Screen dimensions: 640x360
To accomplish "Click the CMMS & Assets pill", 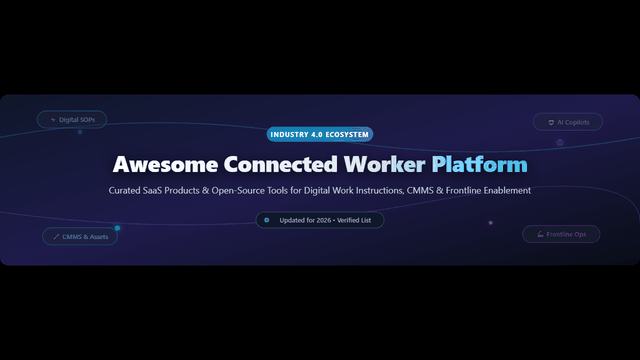I will (x=80, y=236).
